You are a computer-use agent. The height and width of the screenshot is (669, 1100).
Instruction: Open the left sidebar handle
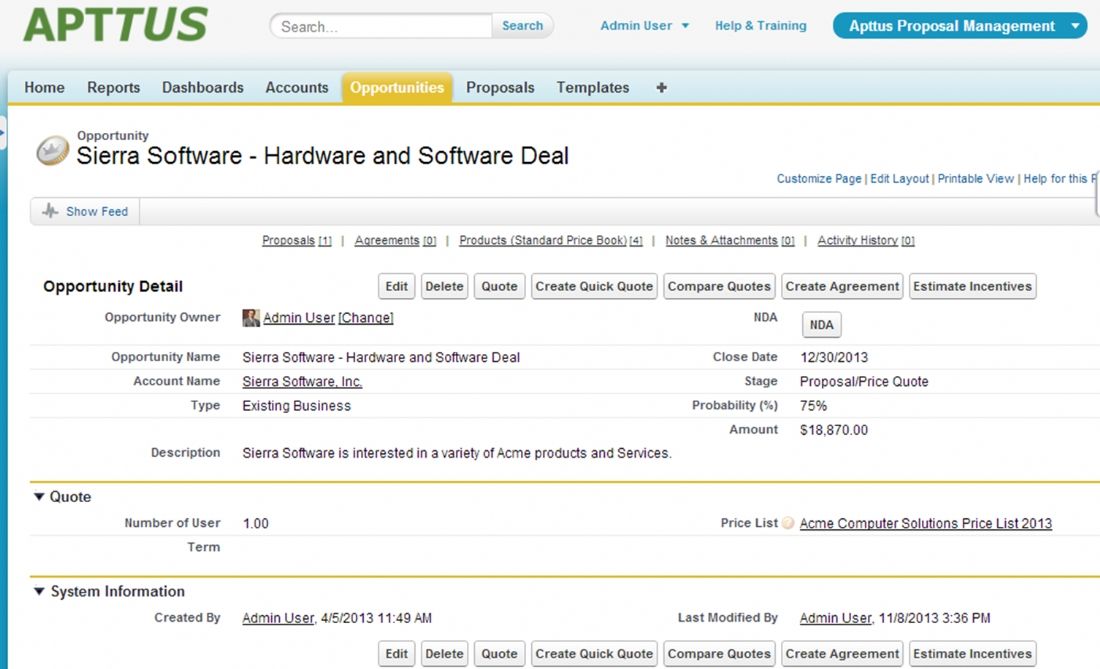3,133
